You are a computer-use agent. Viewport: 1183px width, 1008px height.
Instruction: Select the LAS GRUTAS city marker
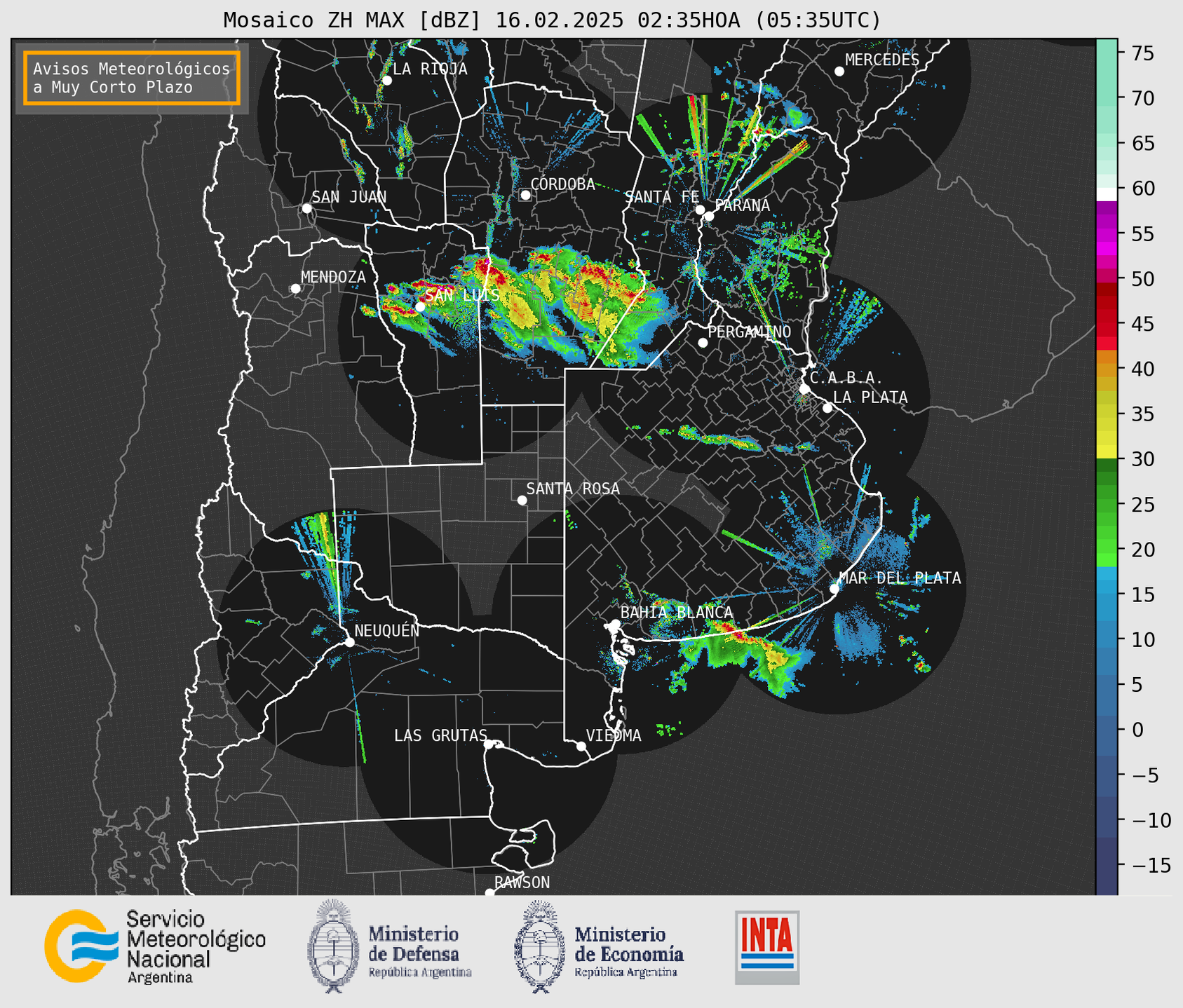489,744
